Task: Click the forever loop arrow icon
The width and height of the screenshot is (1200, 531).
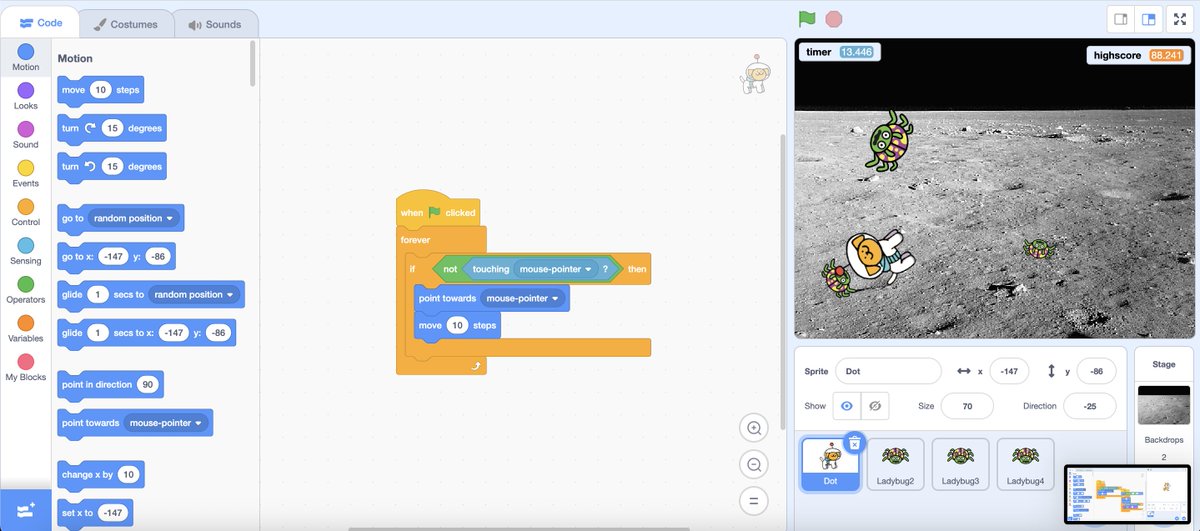Action: coord(476,367)
